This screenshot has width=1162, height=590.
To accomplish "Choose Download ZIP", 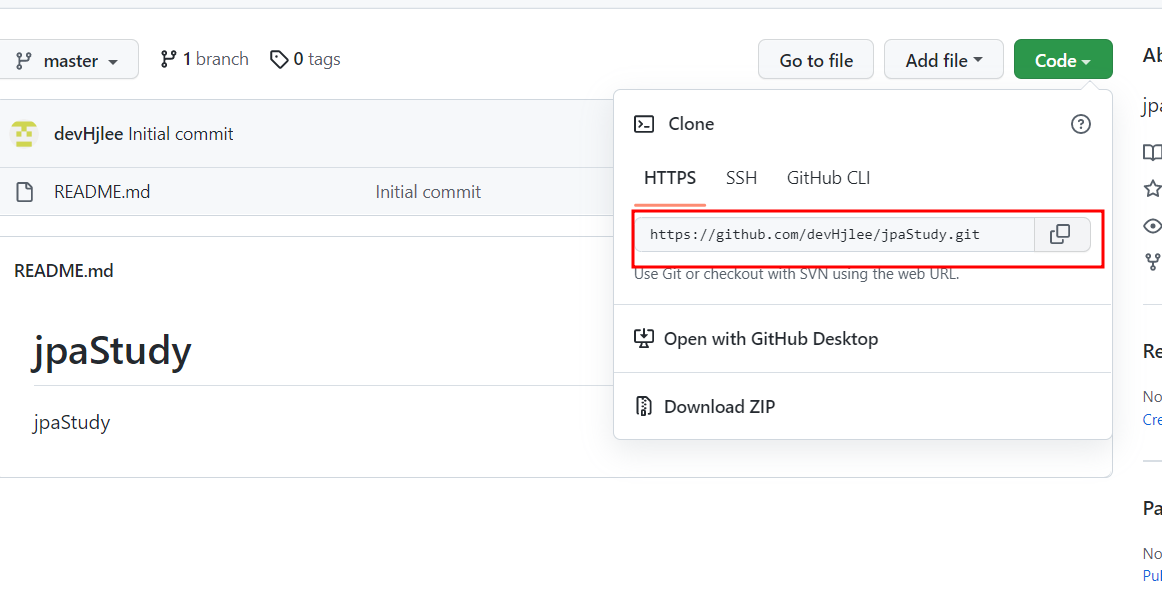I will (x=719, y=406).
